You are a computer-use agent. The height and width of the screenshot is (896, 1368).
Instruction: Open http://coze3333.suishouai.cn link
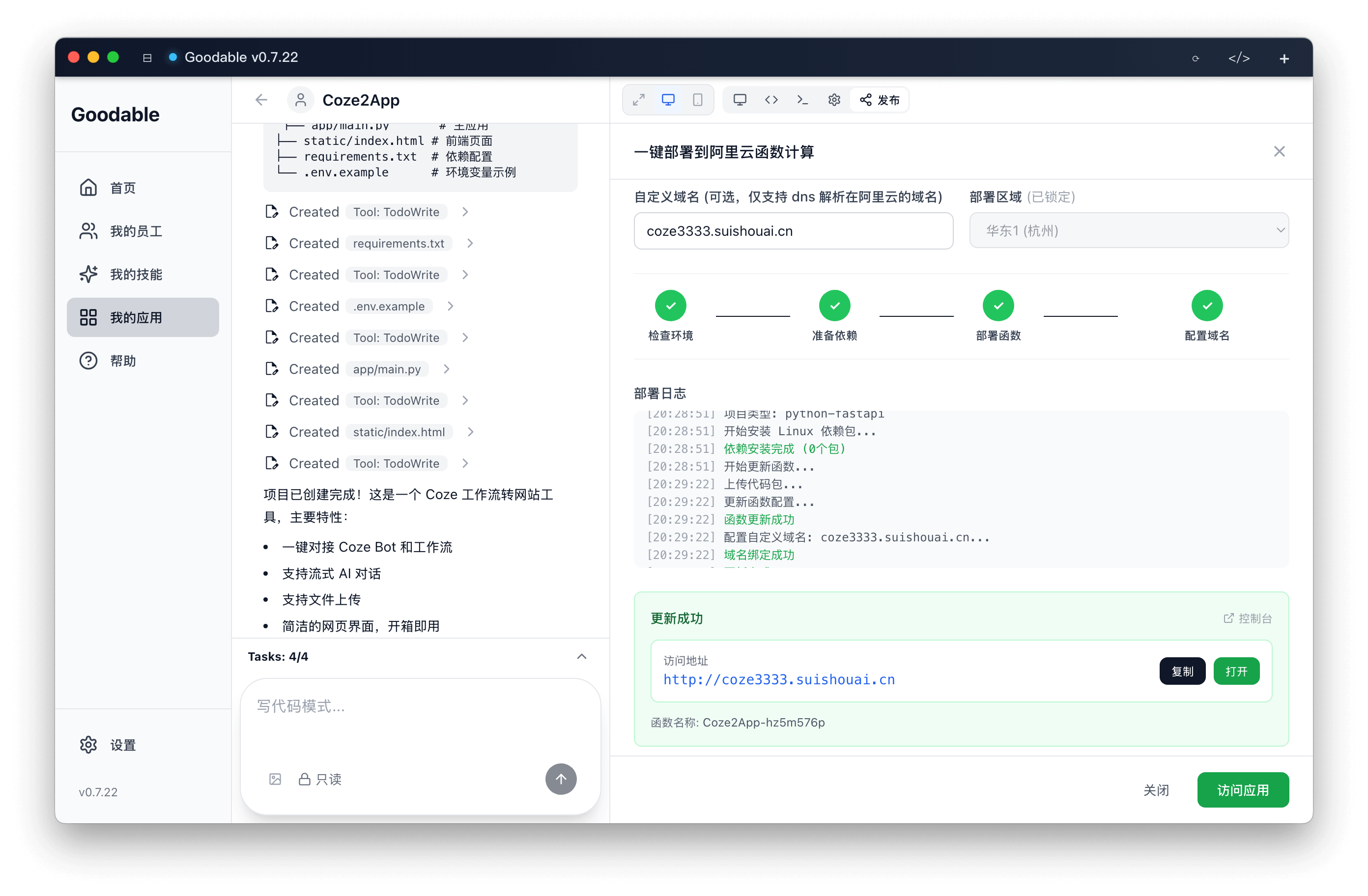(x=779, y=679)
